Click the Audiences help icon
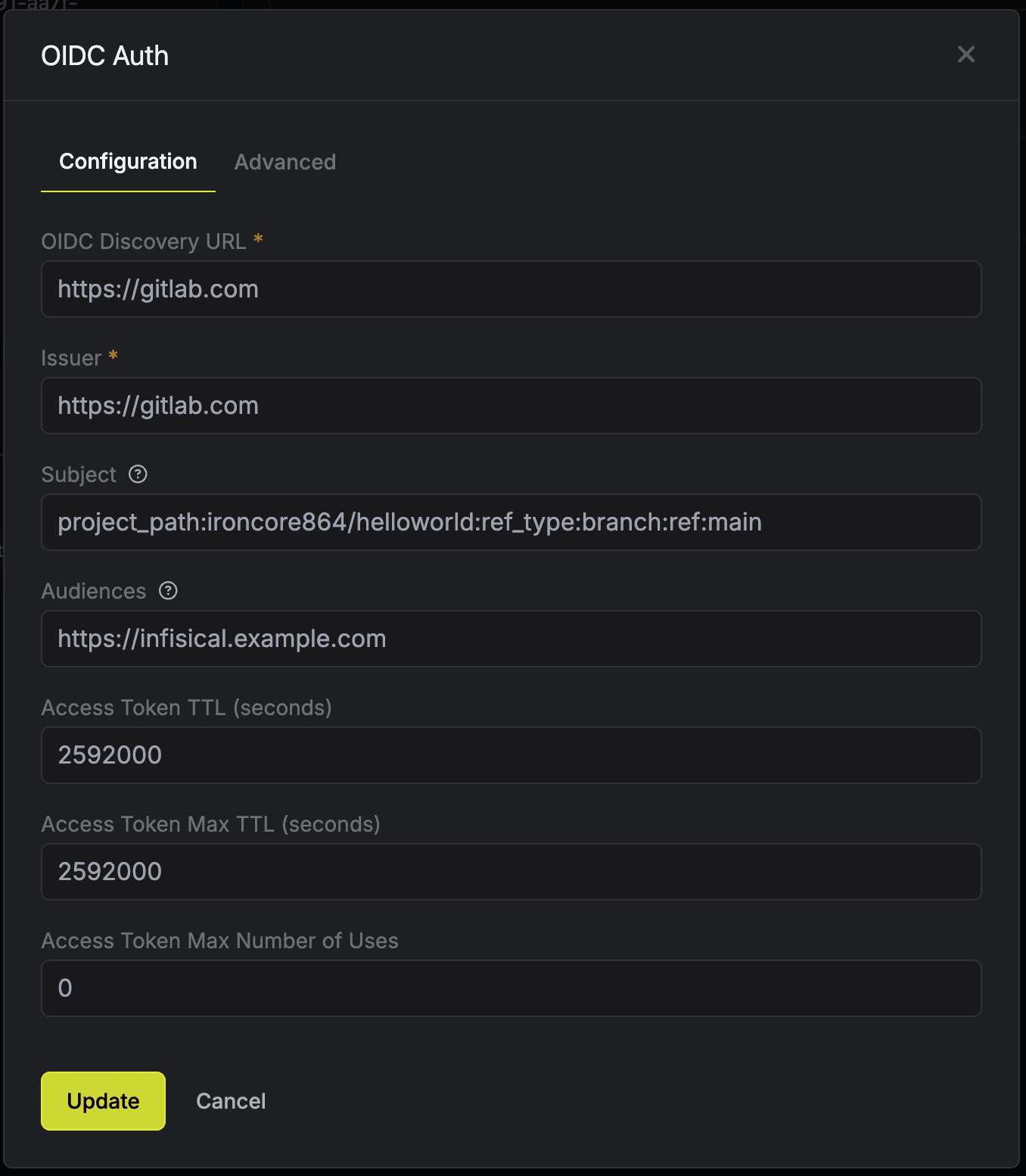The image size is (1026, 1176). (168, 591)
